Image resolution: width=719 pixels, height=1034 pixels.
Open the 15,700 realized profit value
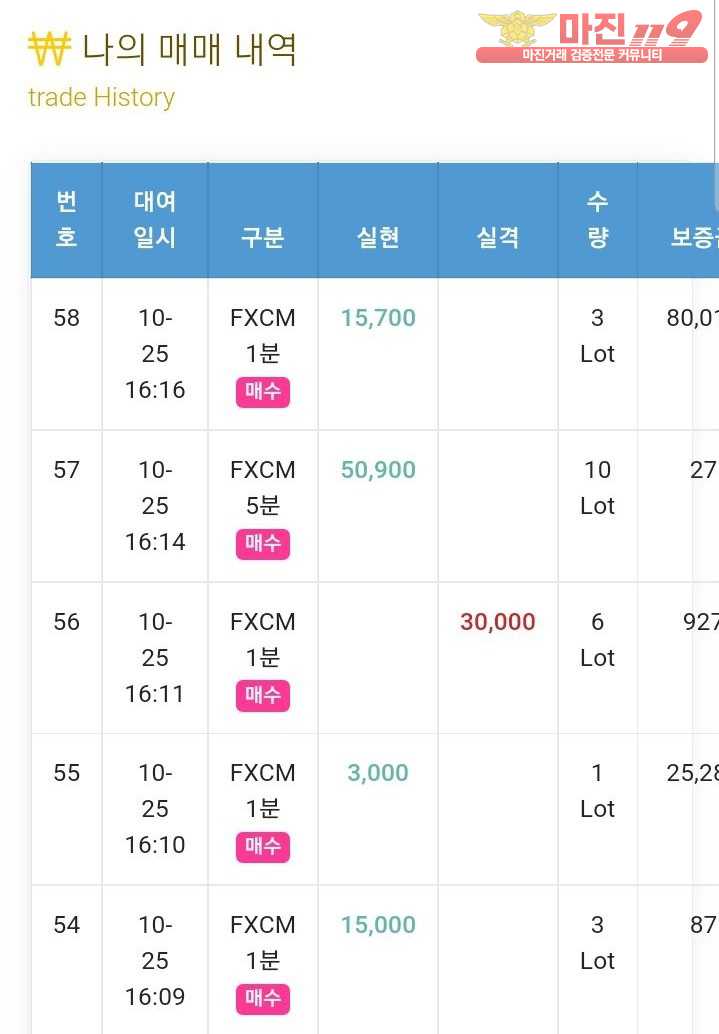(x=378, y=318)
